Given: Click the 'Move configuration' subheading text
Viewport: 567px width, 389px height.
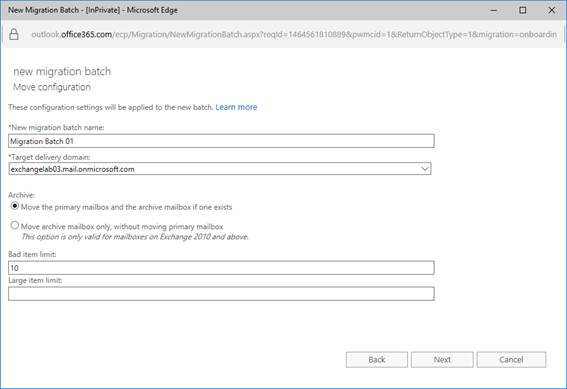Looking at the screenshot, I should tap(52, 87).
